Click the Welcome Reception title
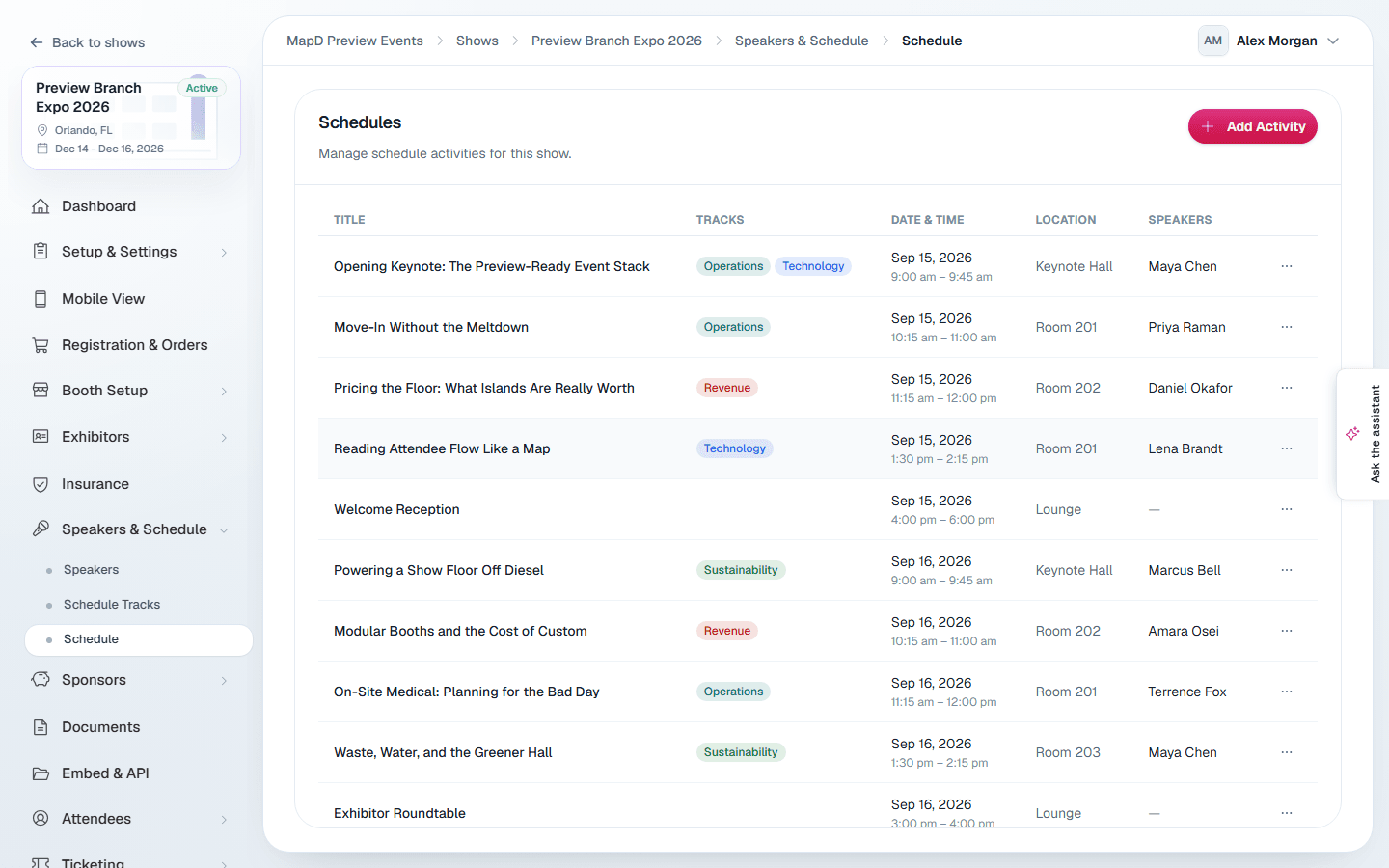The width and height of the screenshot is (1389, 868). click(x=396, y=509)
